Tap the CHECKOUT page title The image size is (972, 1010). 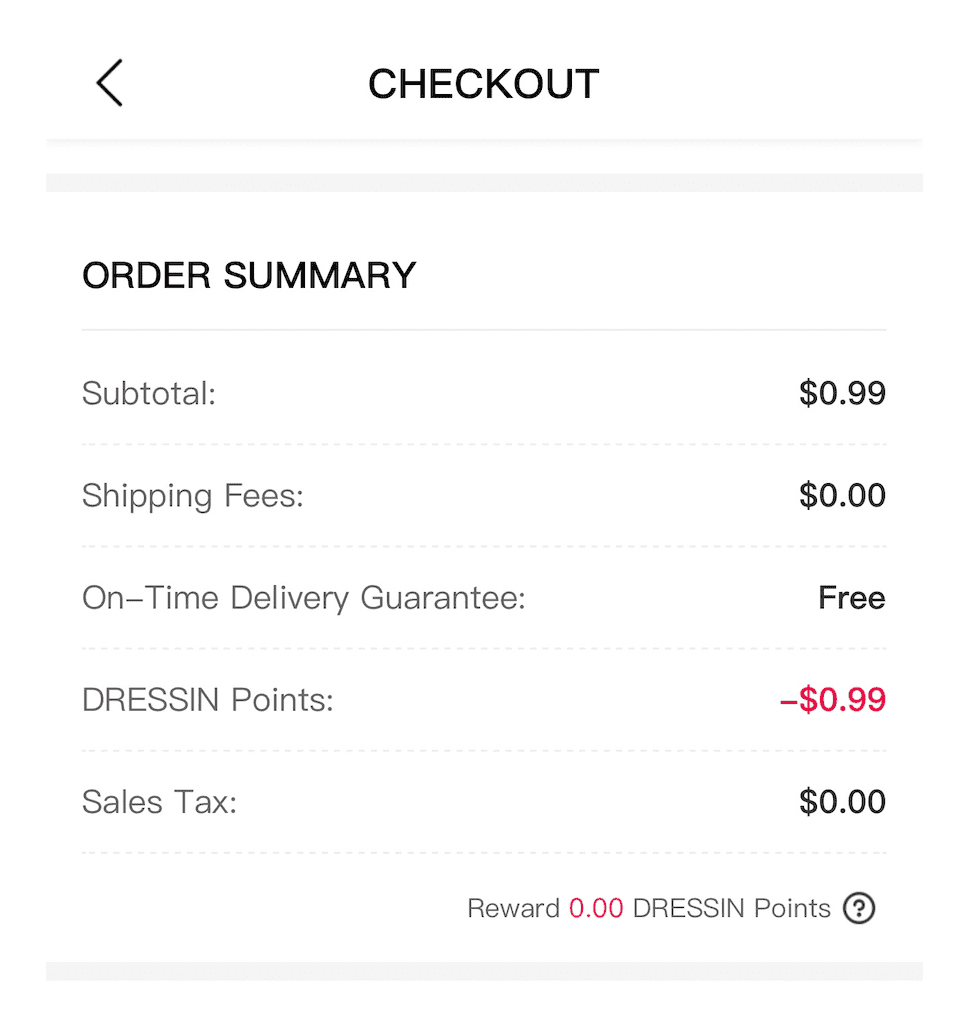[x=483, y=84]
